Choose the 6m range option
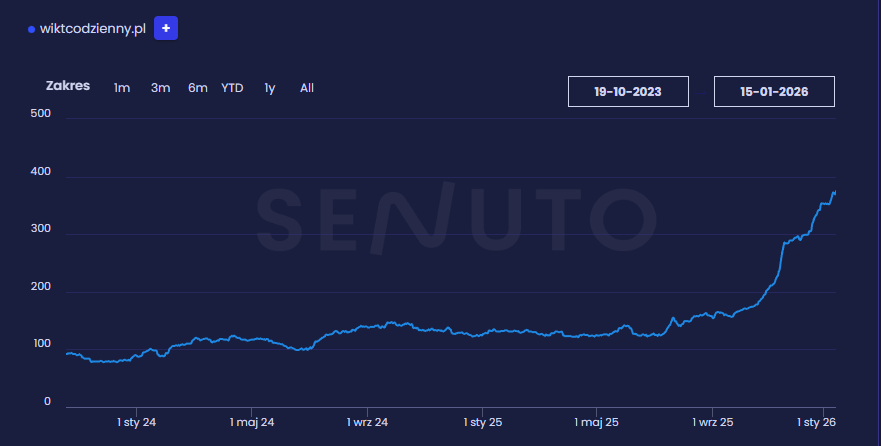Screen dimensions: 881x446 197,88
